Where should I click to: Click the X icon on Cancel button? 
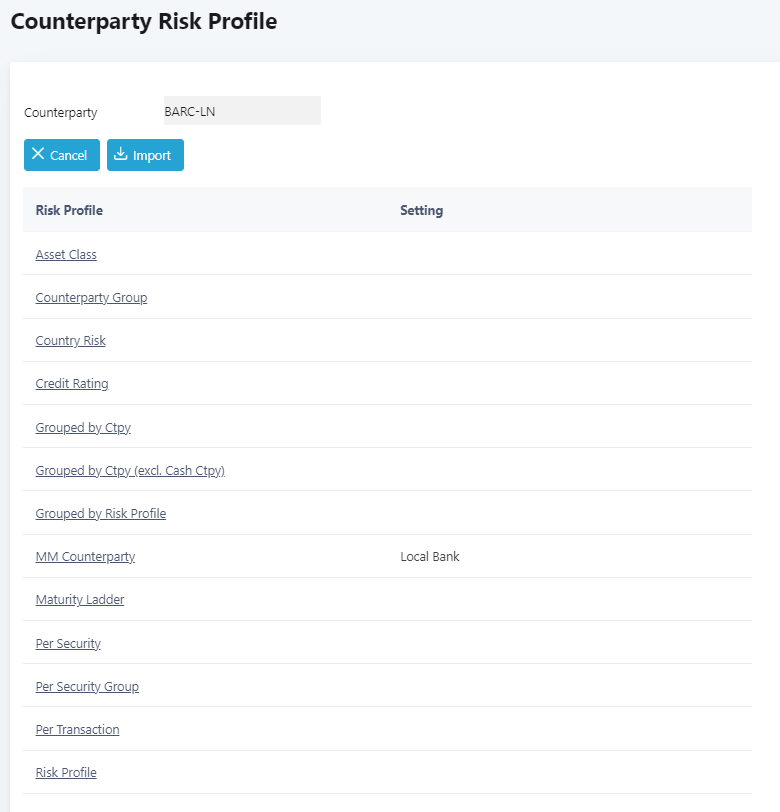(38, 154)
